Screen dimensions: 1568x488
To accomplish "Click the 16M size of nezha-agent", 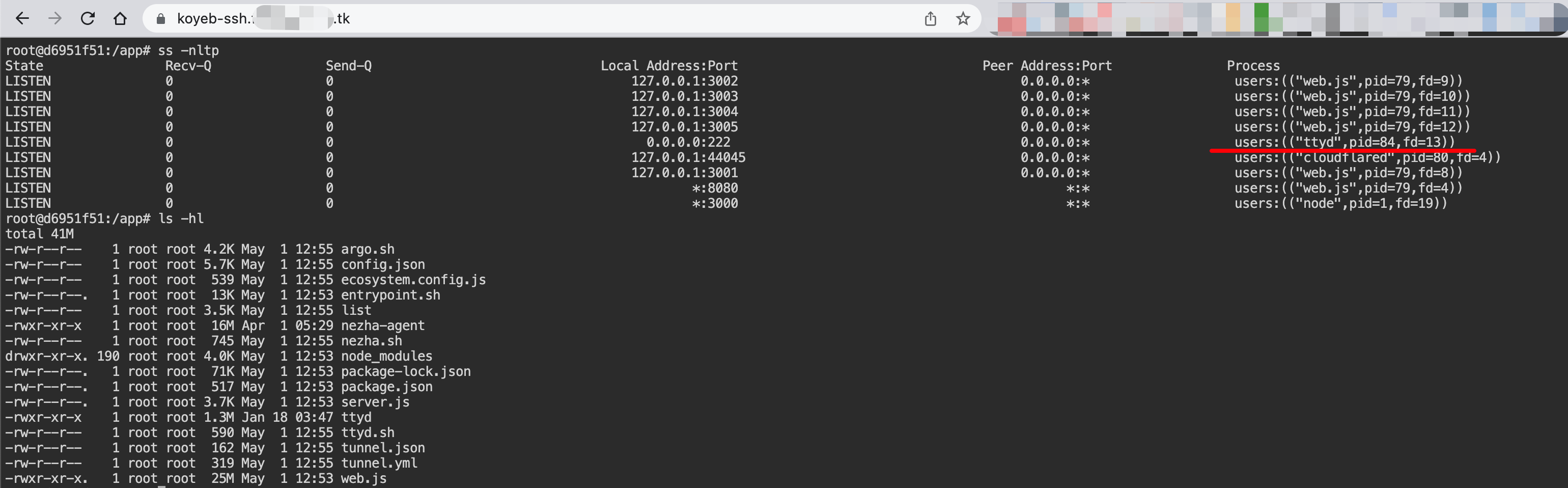I will 222,326.
